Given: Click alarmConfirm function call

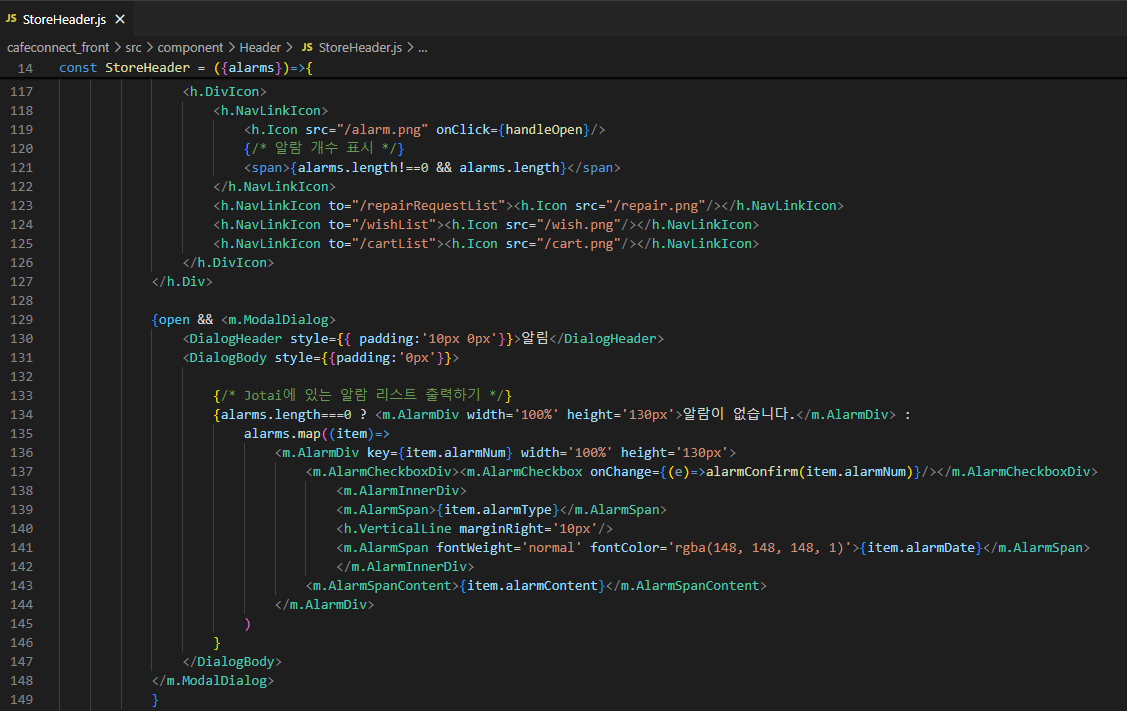Looking at the screenshot, I should coord(752,472).
